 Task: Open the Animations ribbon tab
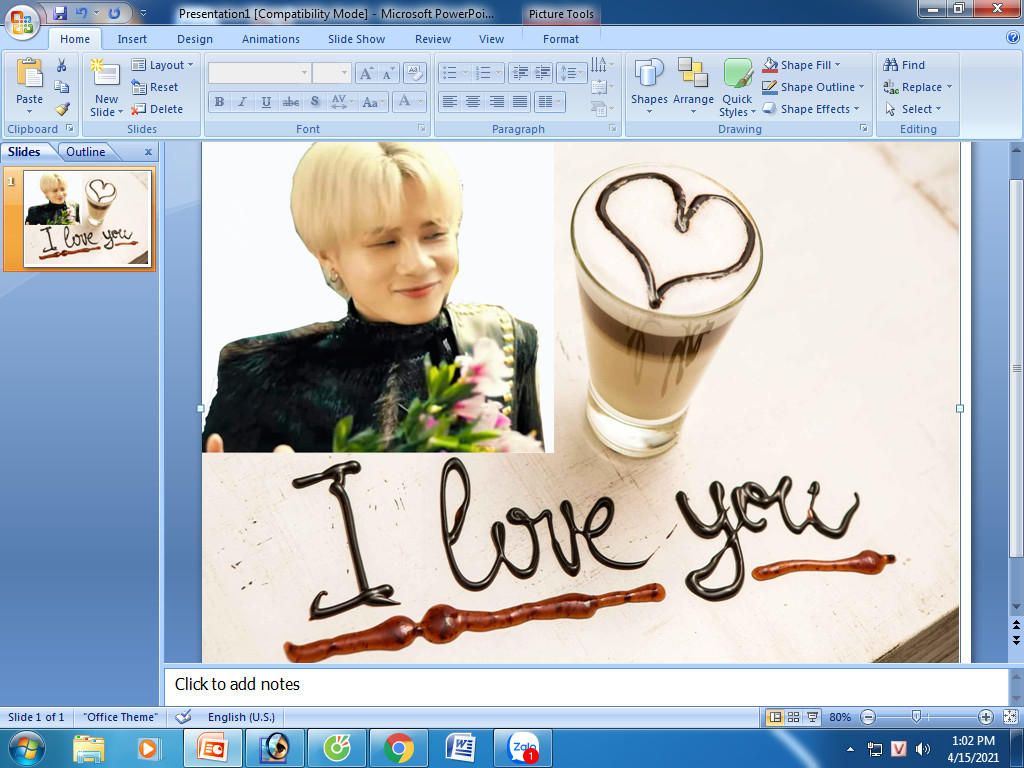[270, 39]
